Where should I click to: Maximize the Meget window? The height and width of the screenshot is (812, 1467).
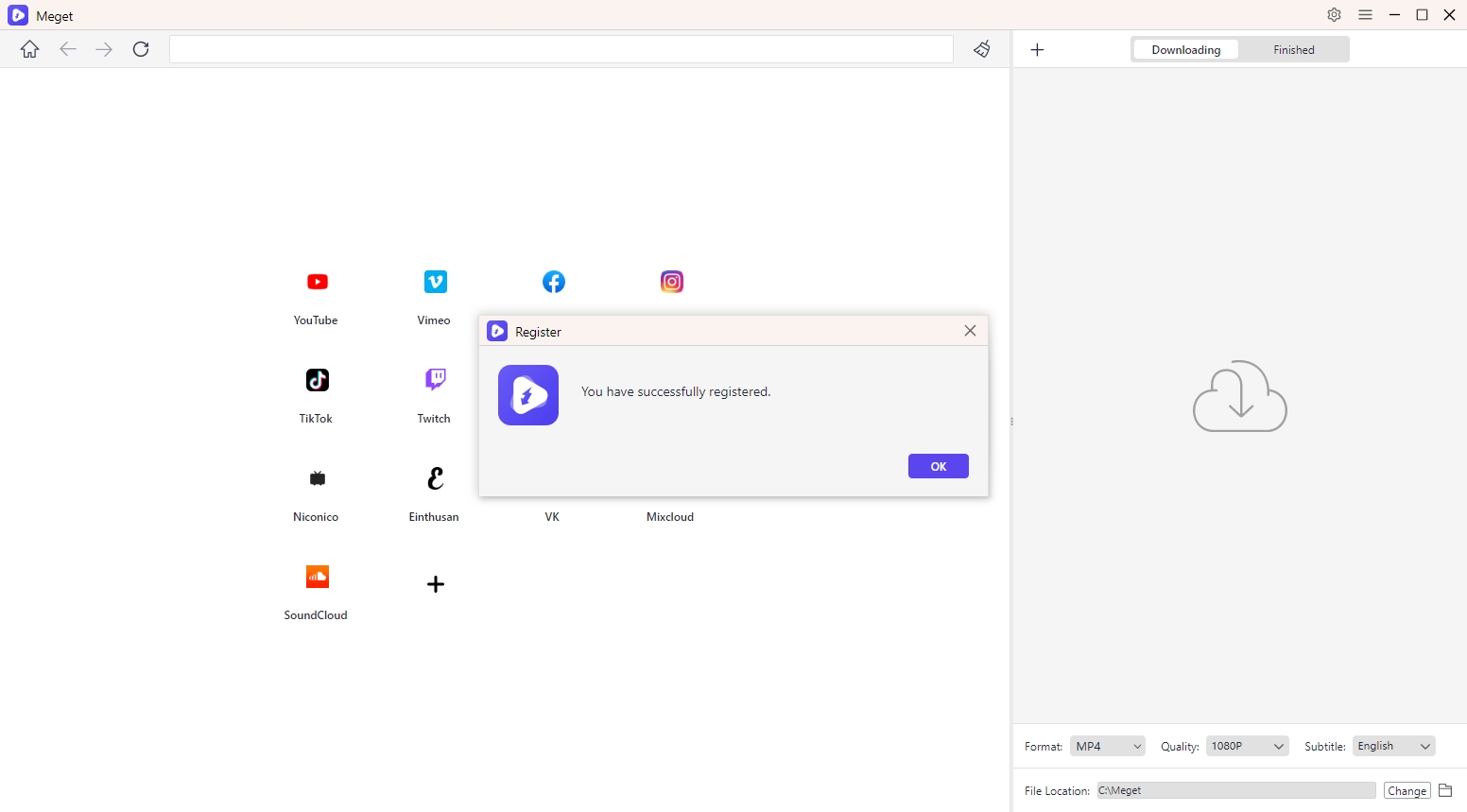[x=1422, y=15]
